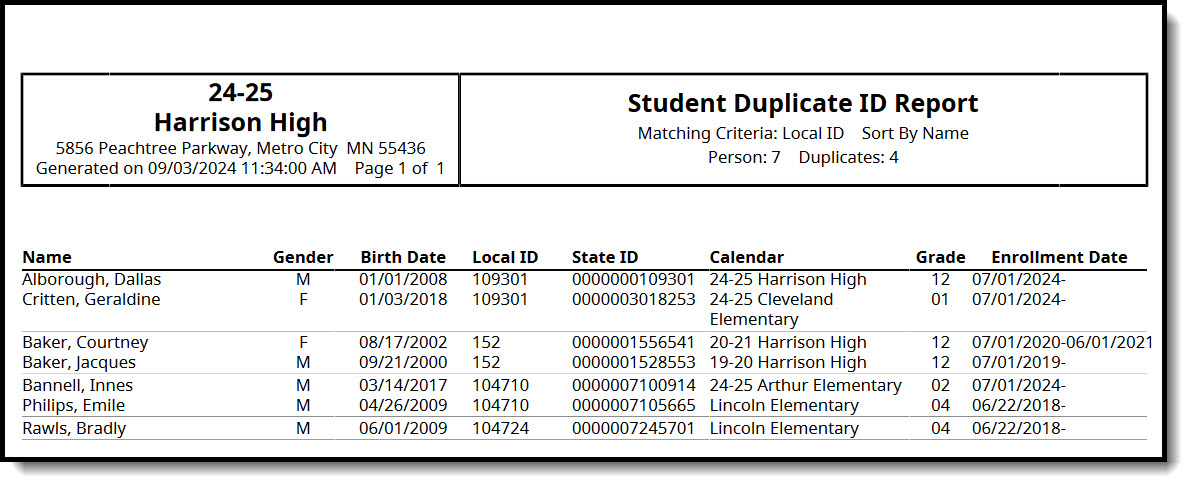The height and width of the screenshot is (487, 1192).
Task: Click the Grade column header
Action: click(940, 257)
